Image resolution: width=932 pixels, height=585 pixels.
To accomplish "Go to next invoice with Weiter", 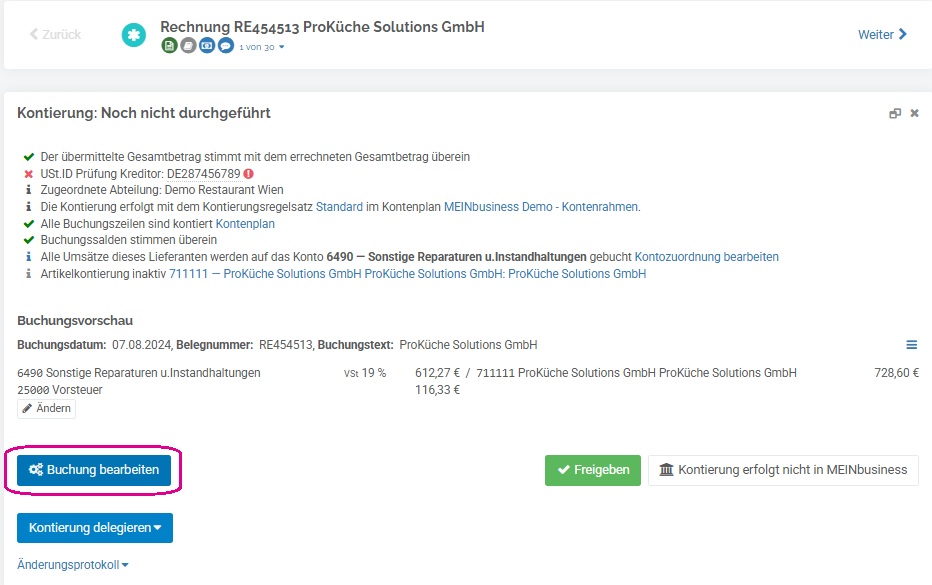I will 882,34.
